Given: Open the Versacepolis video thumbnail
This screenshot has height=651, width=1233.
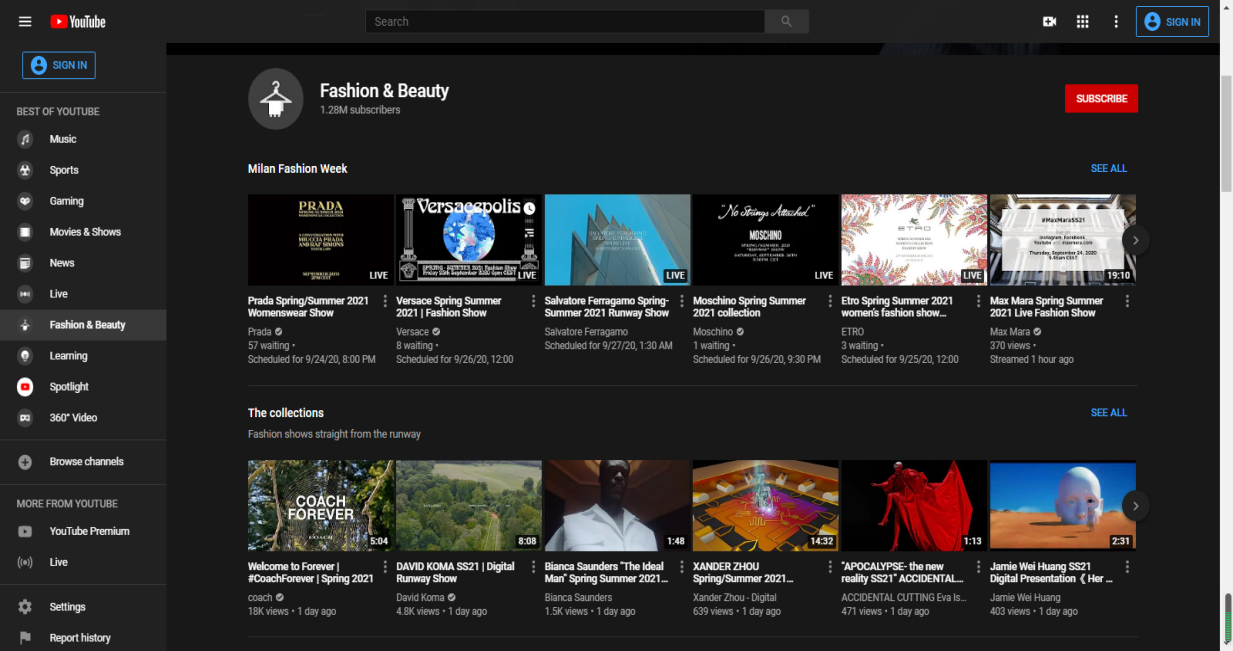Looking at the screenshot, I should point(469,240).
